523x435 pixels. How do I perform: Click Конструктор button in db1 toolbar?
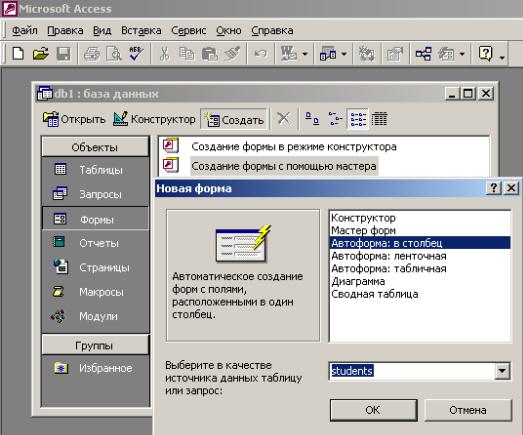[x=154, y=119]
